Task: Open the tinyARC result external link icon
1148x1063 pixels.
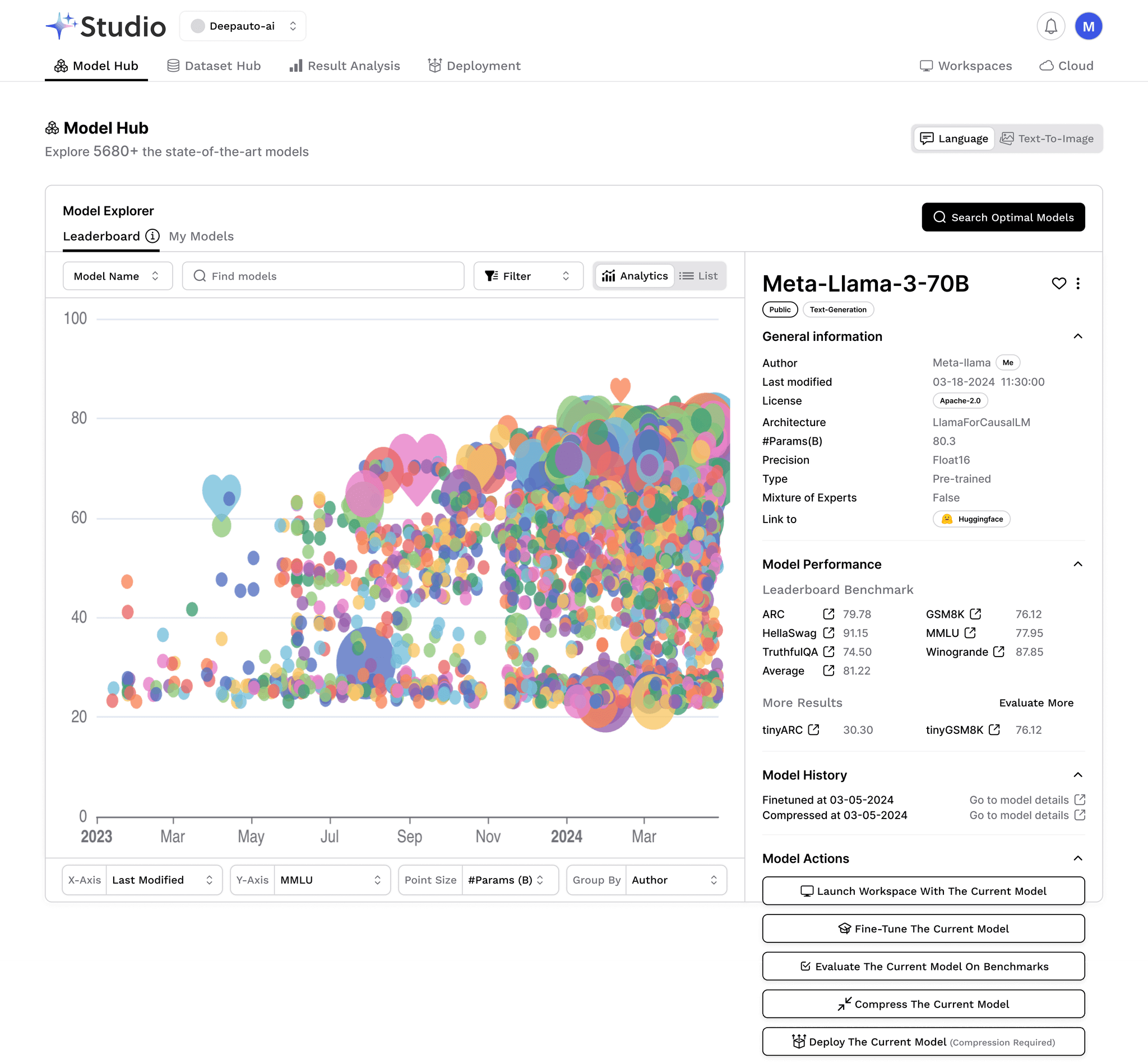Action: click(x=813, y=729)
